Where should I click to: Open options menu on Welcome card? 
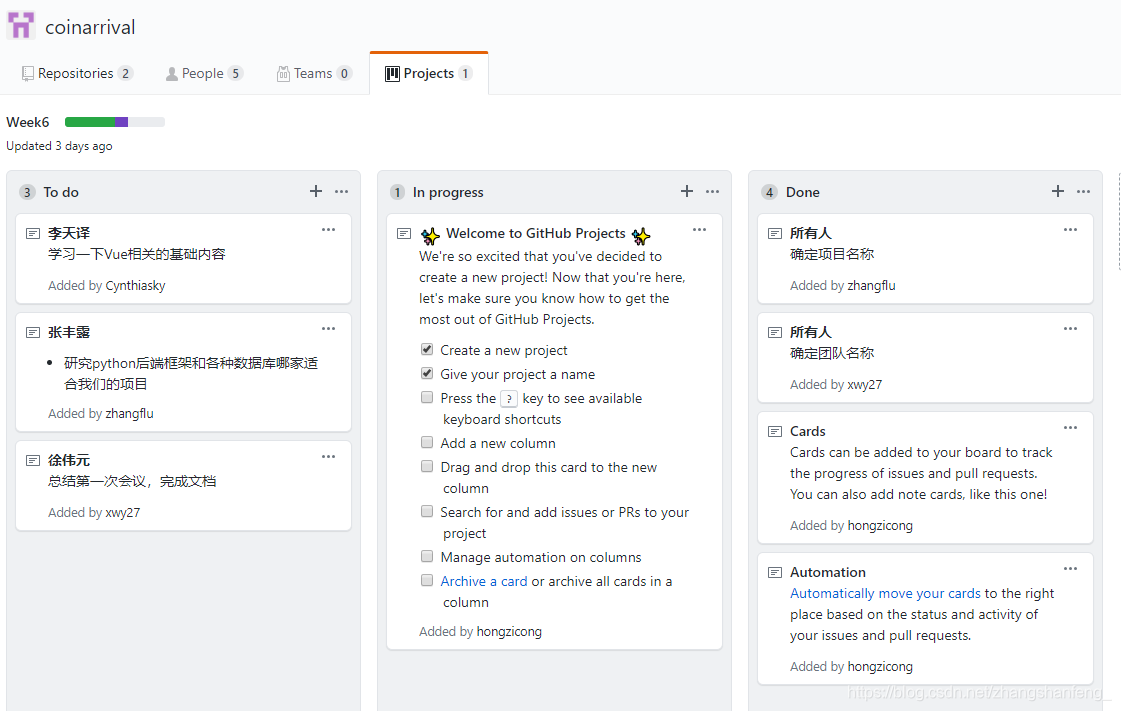[x=699, y=229]
